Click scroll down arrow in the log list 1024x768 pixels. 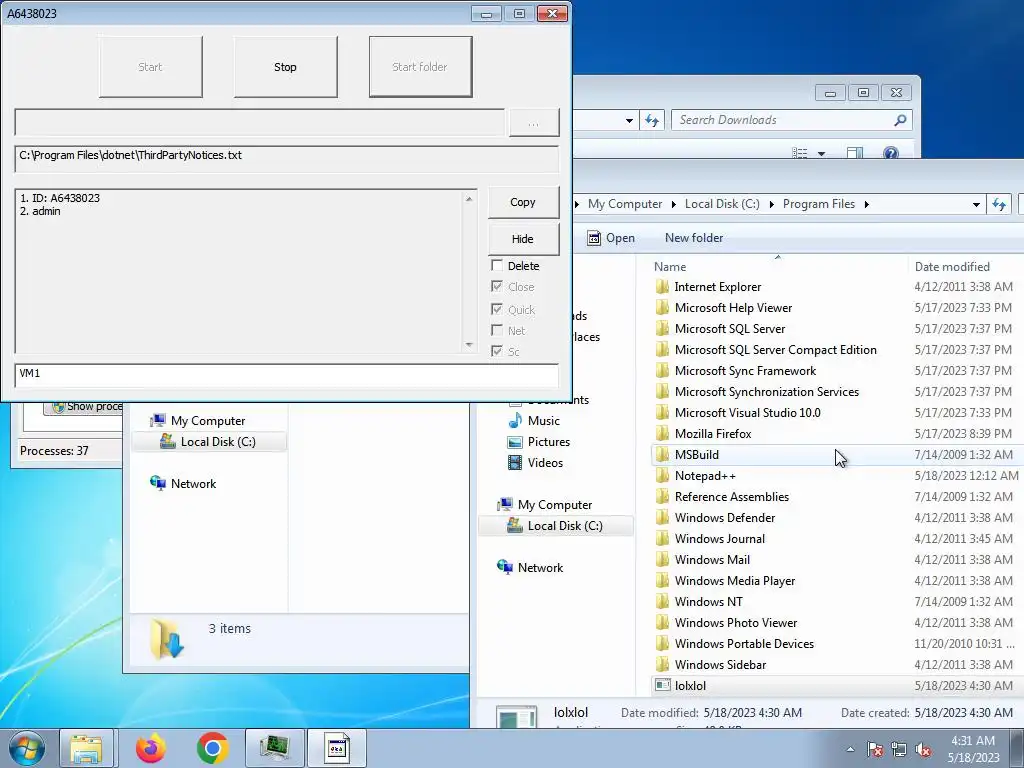(x=469, y=344)
